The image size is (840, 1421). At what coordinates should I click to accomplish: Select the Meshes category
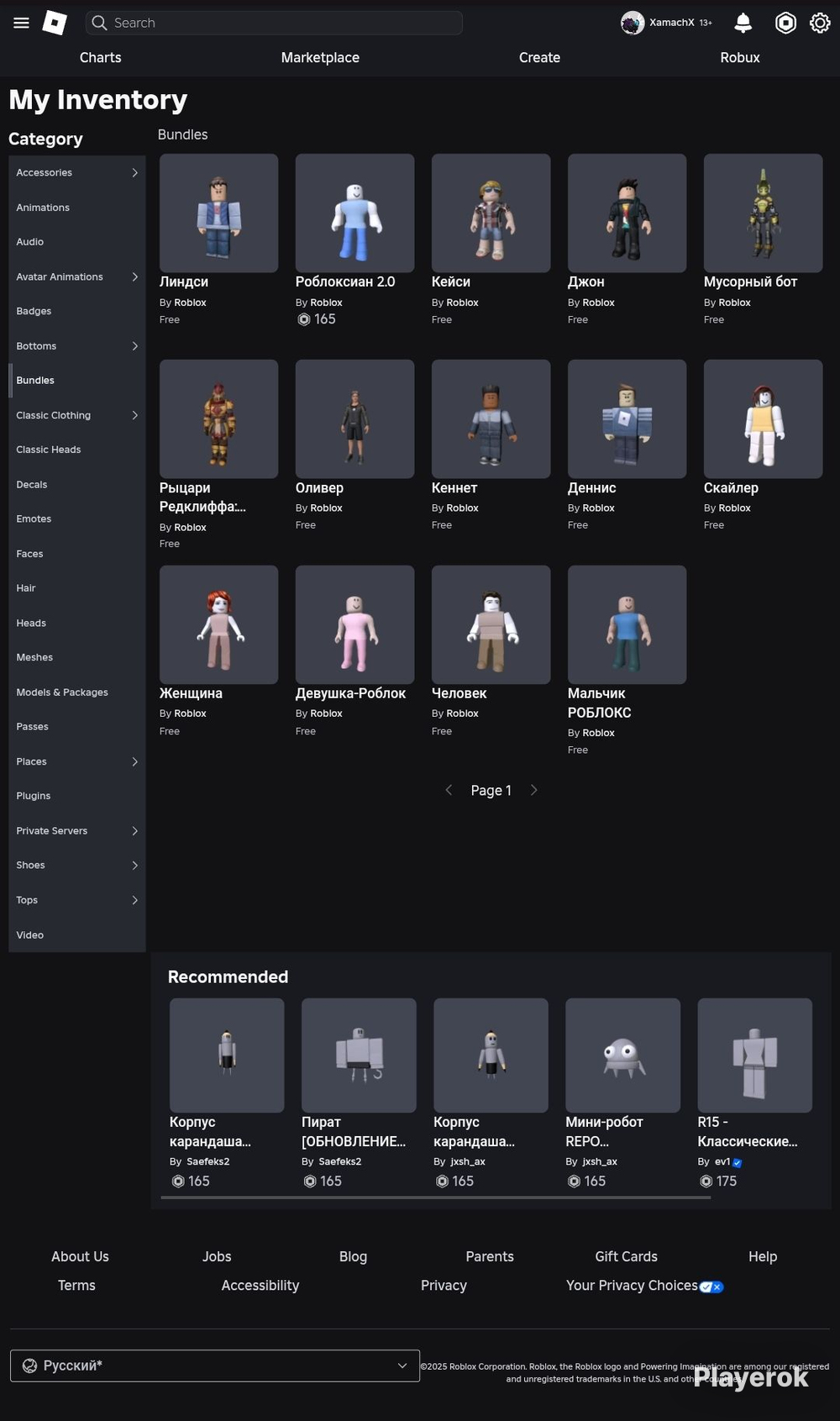[x=77, y=657]
